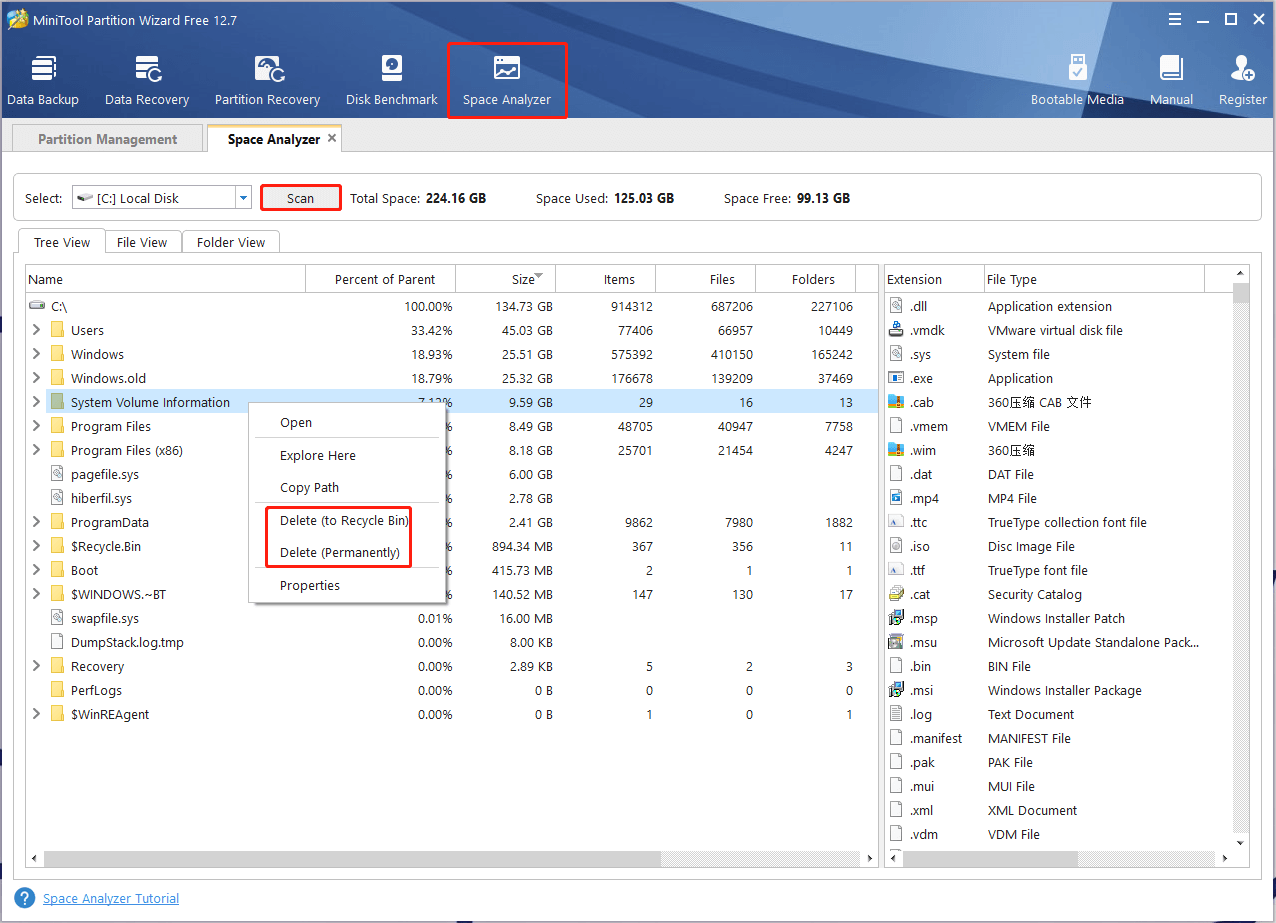Viewport: 1276px width, 923px height.
Task: Click the MiniTool app logo in title bar
Action: pos(17,20)
